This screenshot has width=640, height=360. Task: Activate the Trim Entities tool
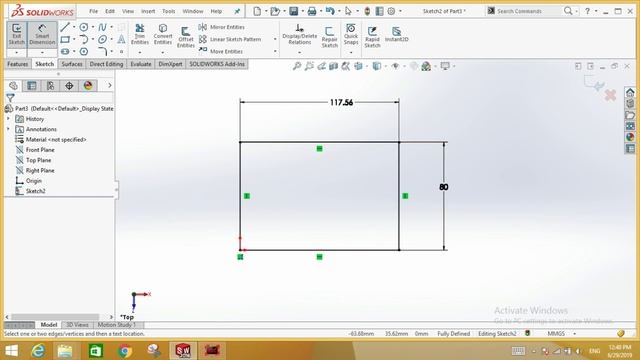(140, 34)
